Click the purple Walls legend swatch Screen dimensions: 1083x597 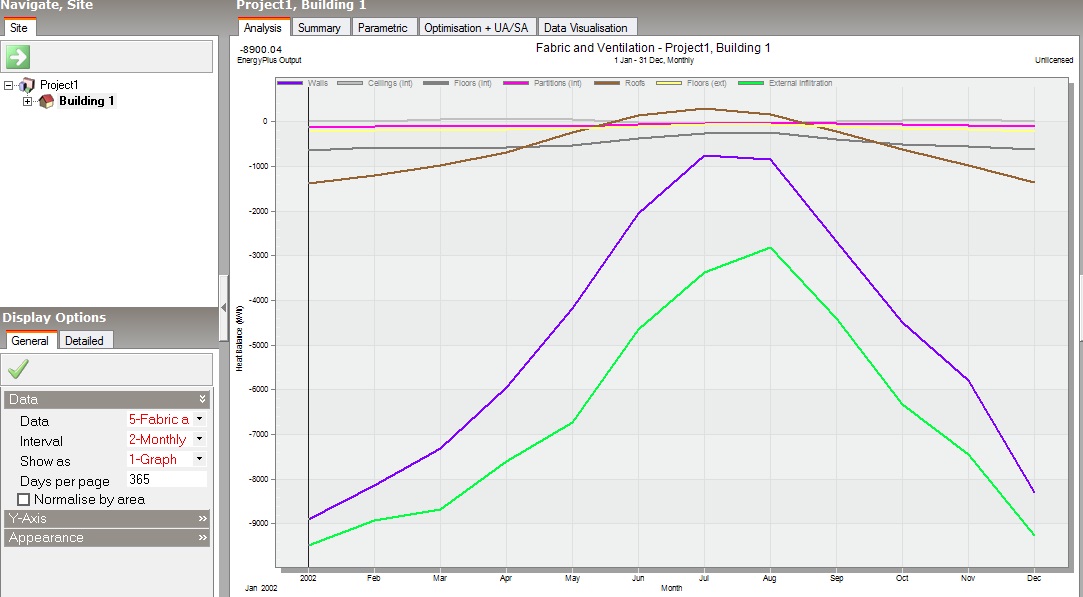coord(290,84)
